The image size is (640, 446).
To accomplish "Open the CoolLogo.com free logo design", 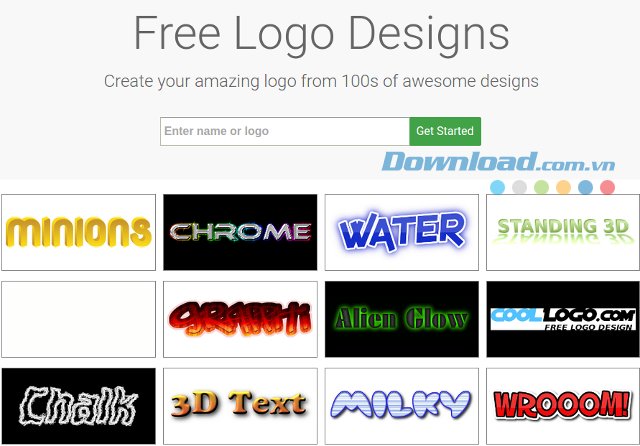I will pyautogui.click(x=563, y=319).
